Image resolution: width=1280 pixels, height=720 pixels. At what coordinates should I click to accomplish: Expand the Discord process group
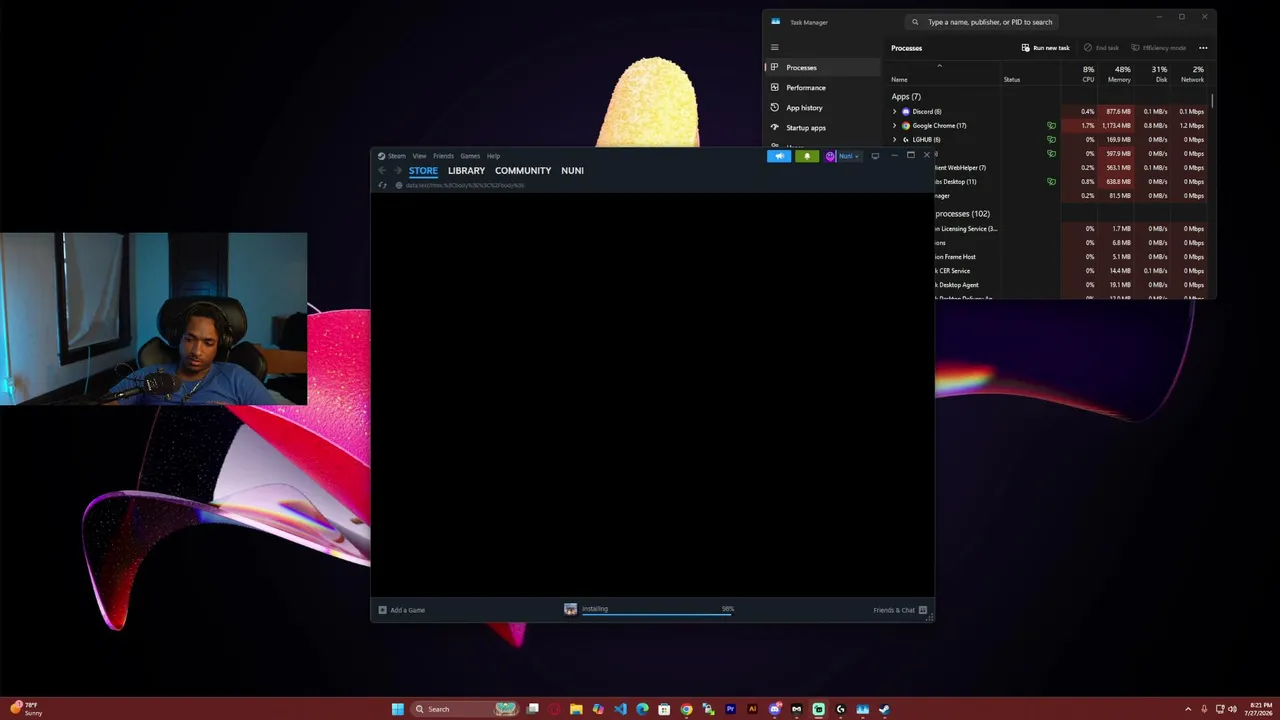tap(895, 112)
